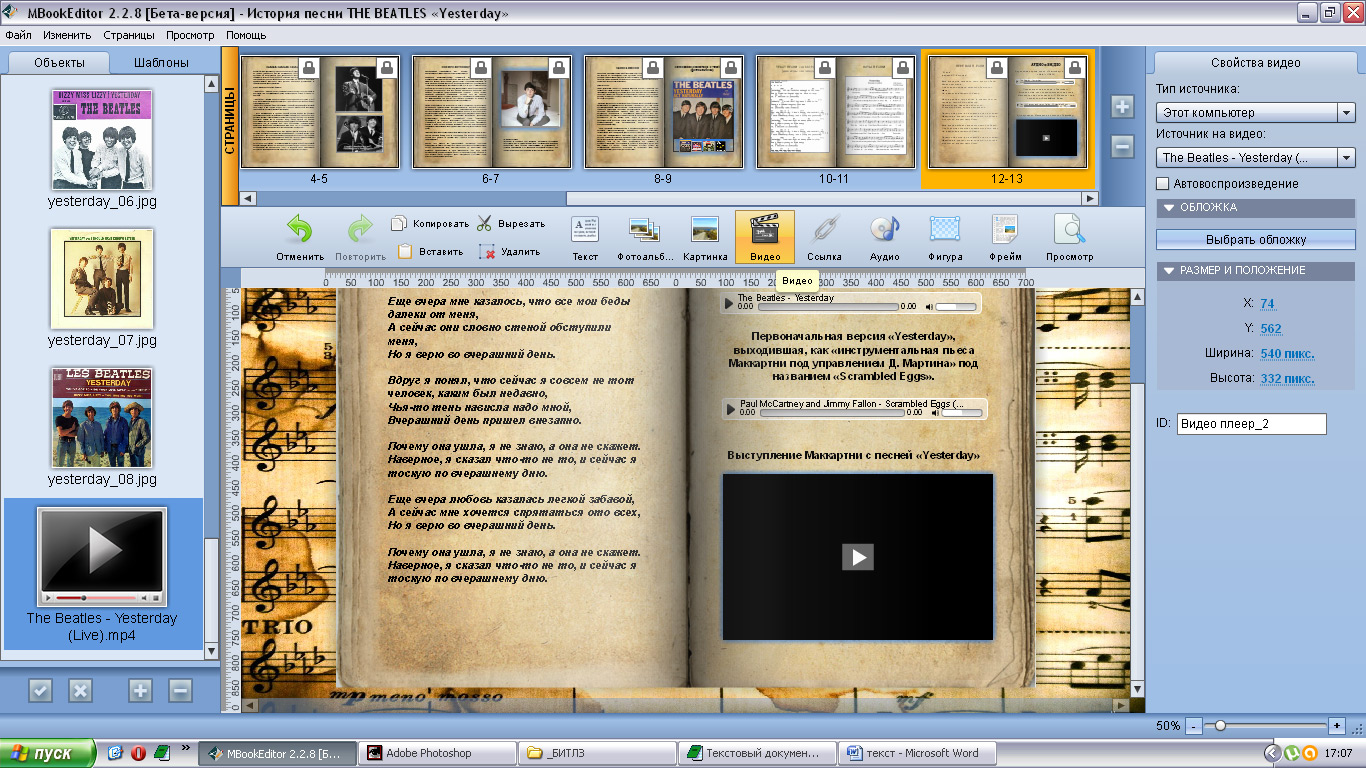Click the checkmark button under the objects list
This screenshot has height=768, width=1366.
tap(40, 690)
